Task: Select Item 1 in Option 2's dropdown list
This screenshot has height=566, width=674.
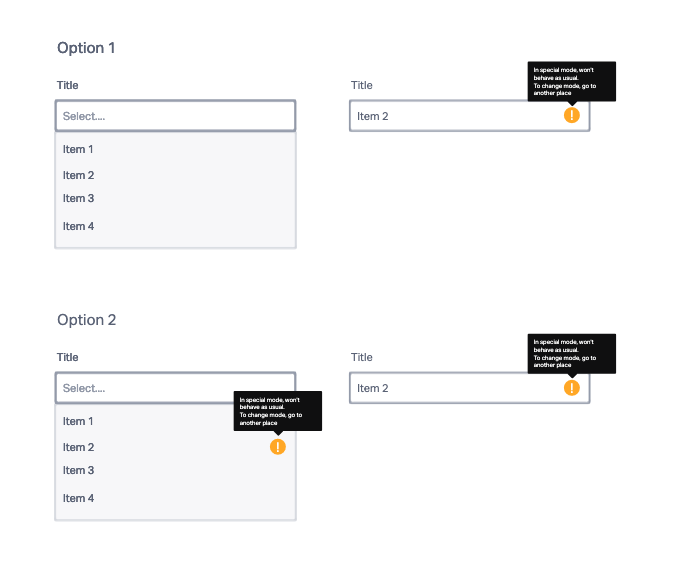Action: tap(78, 422)
